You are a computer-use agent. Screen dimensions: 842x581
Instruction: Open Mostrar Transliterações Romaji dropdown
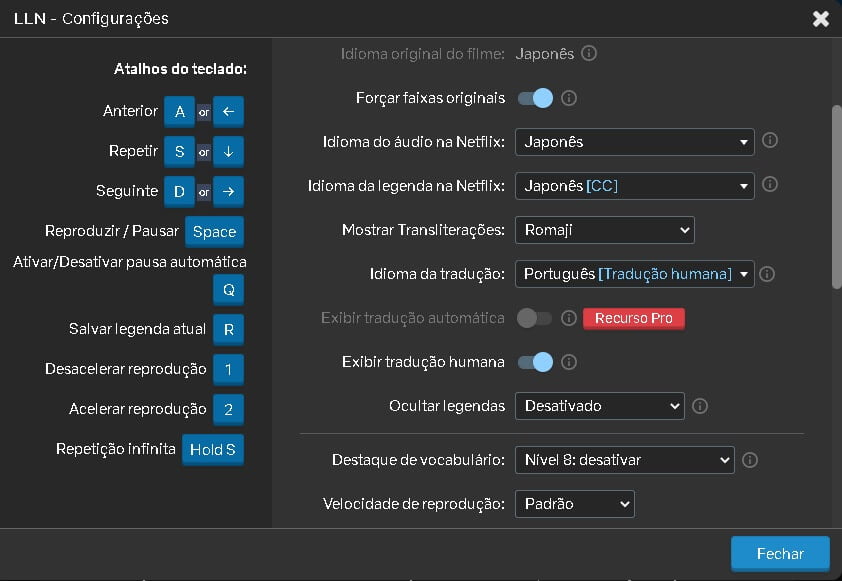605,230
